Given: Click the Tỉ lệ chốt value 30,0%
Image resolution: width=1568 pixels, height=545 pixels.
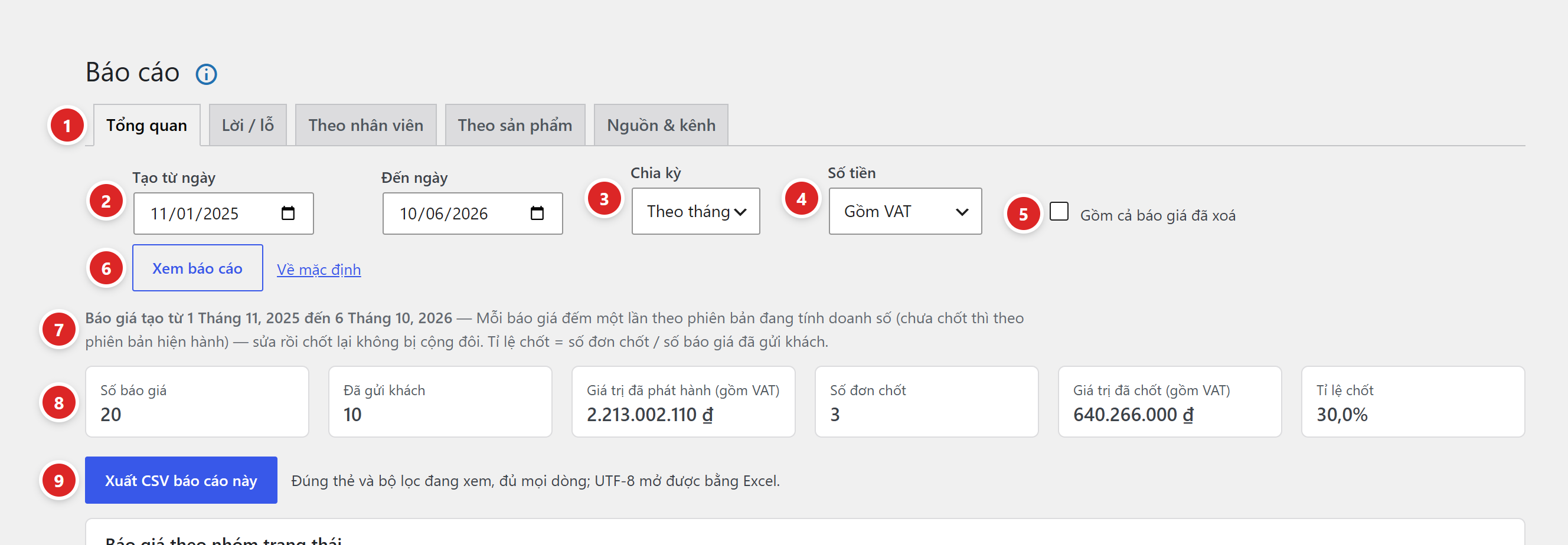Looking at the screenshot, I should pyautogui.click(x=1341, y=415).
